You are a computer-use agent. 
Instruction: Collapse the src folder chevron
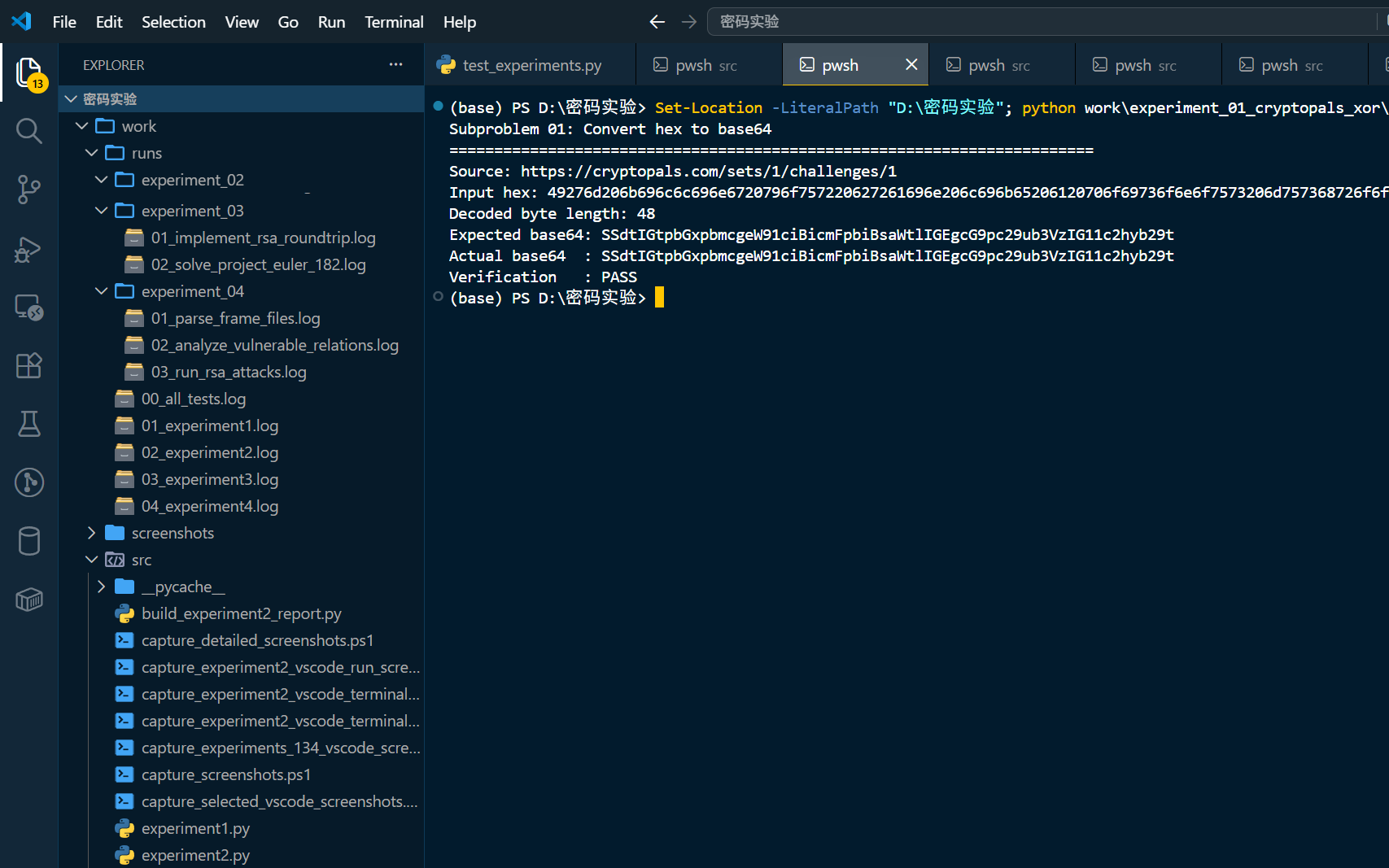click(x=91, y=560)
